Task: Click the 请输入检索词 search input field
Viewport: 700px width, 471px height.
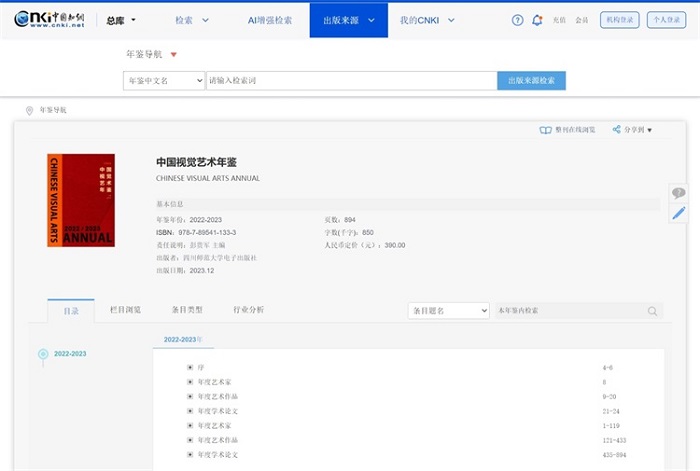Action: point(350,81)
